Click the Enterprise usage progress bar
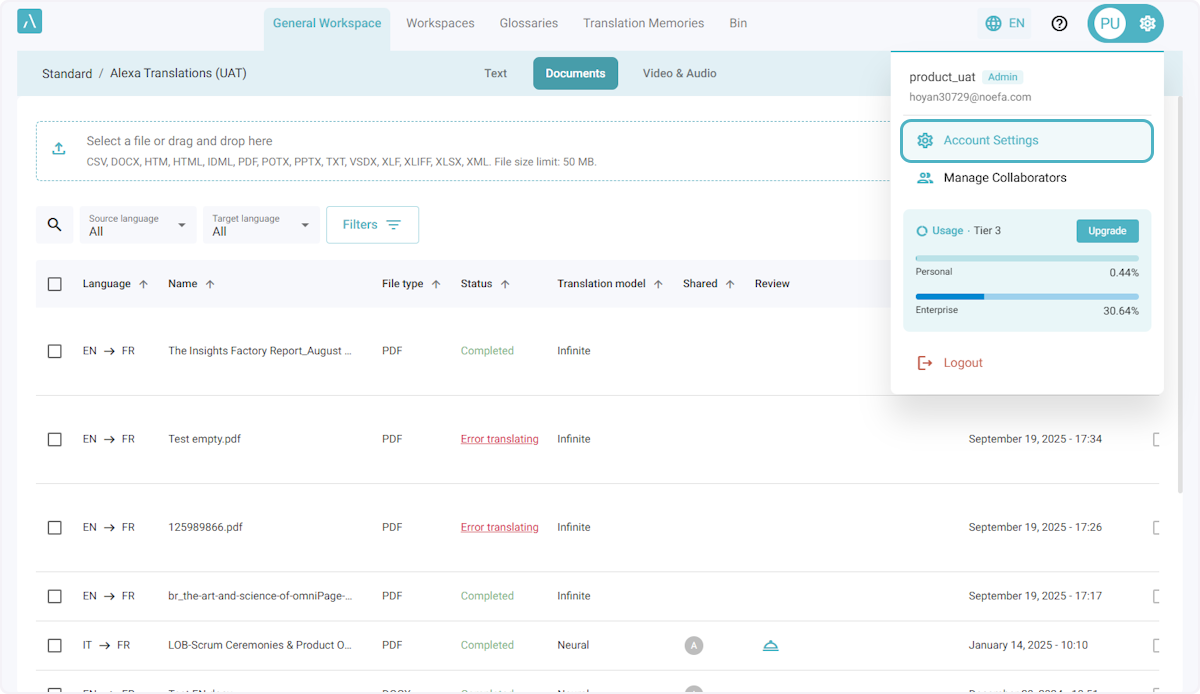Screen dimensions: 1200x694 point(1026,296)
